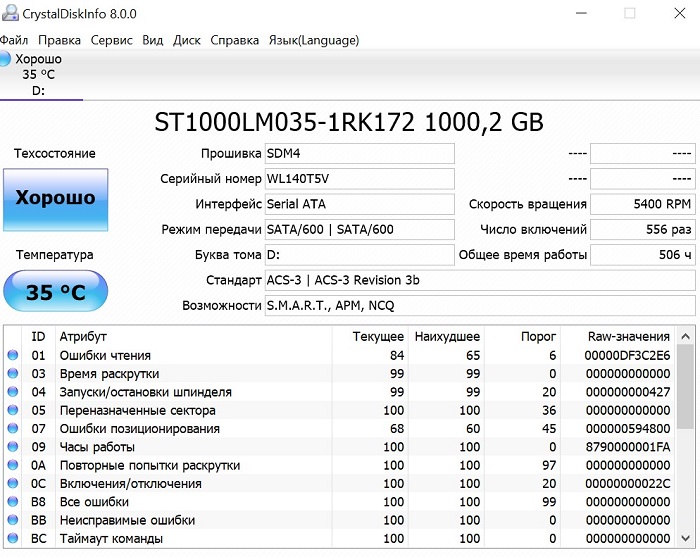The image size is (700, 557).
Task: Click status orb of Таймаут команды row
Action: click(x=12, y=538)
